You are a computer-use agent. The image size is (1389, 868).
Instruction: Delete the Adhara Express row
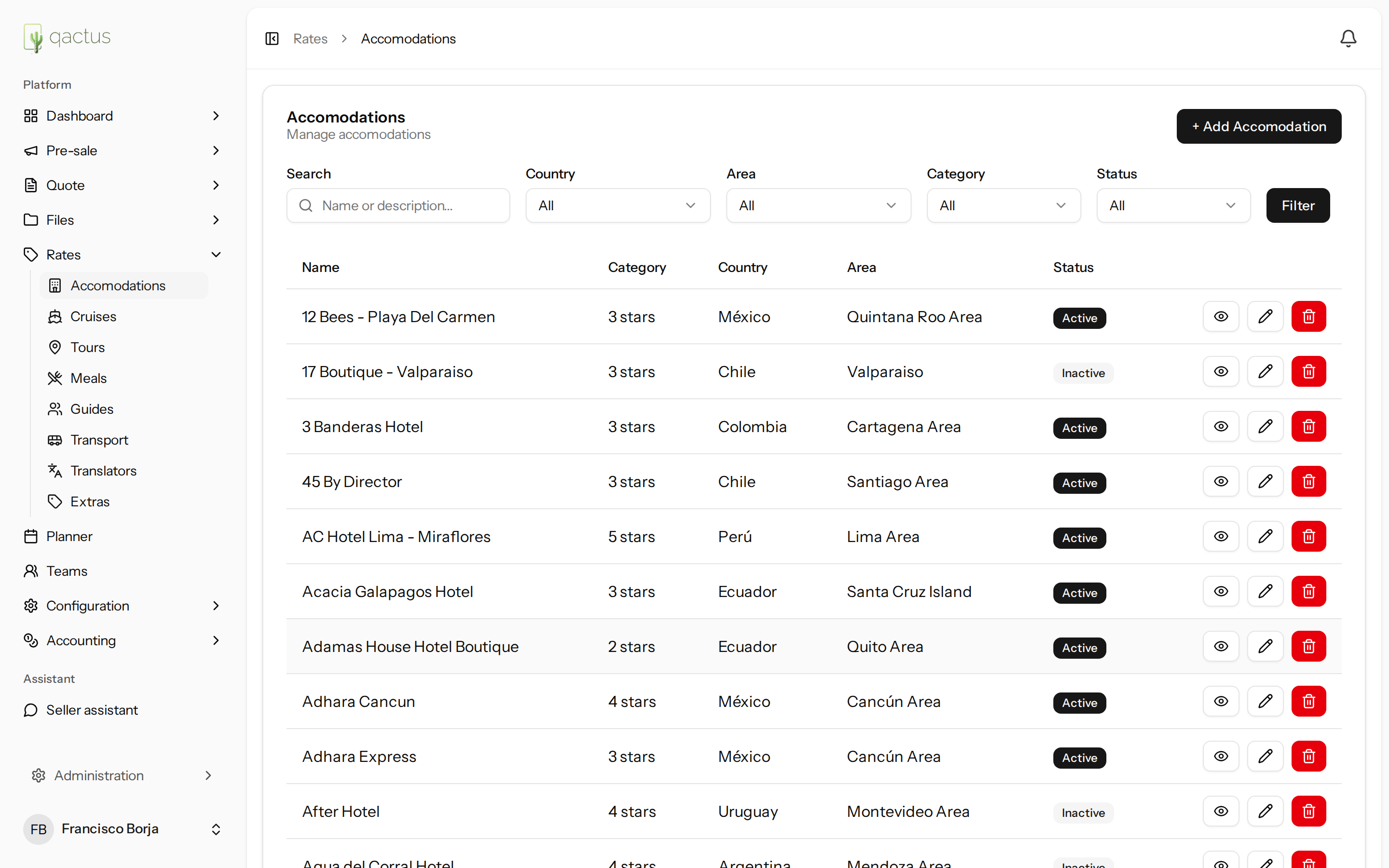(1308, 756)
